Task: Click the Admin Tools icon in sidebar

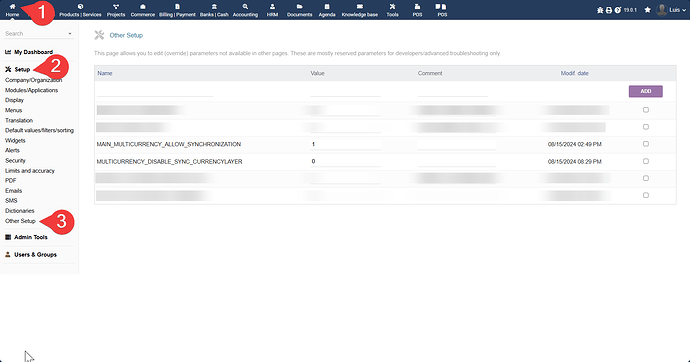Action: coord(8,237)
